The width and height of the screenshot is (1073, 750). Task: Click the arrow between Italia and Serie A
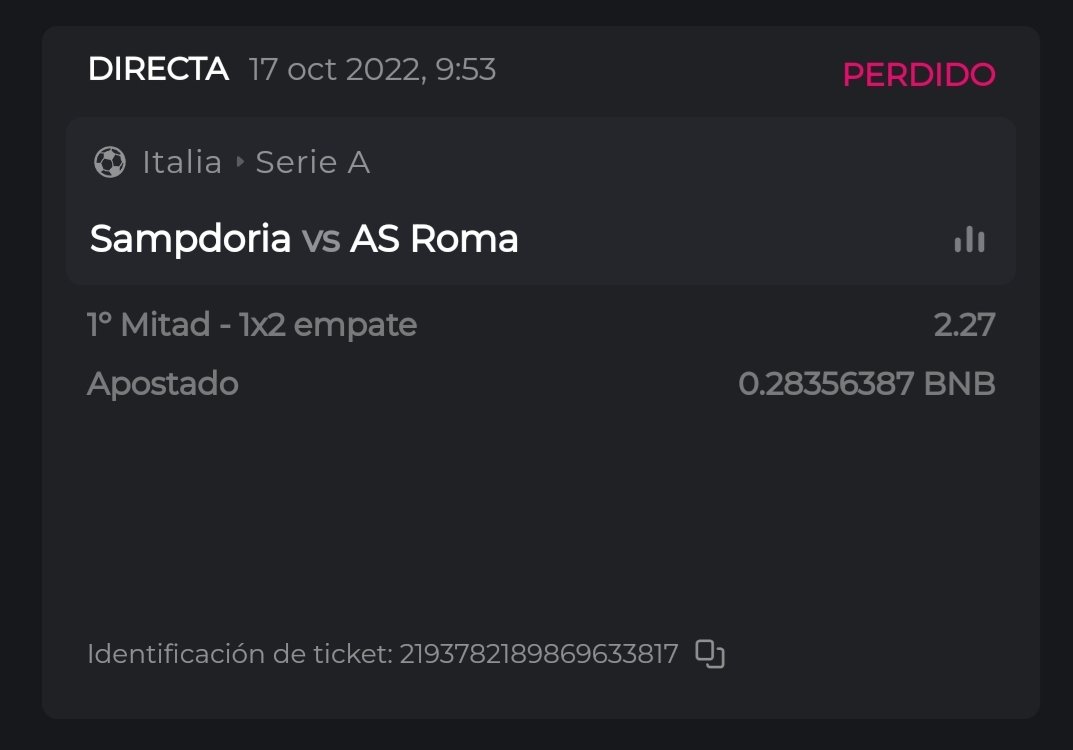pos(240,162)
